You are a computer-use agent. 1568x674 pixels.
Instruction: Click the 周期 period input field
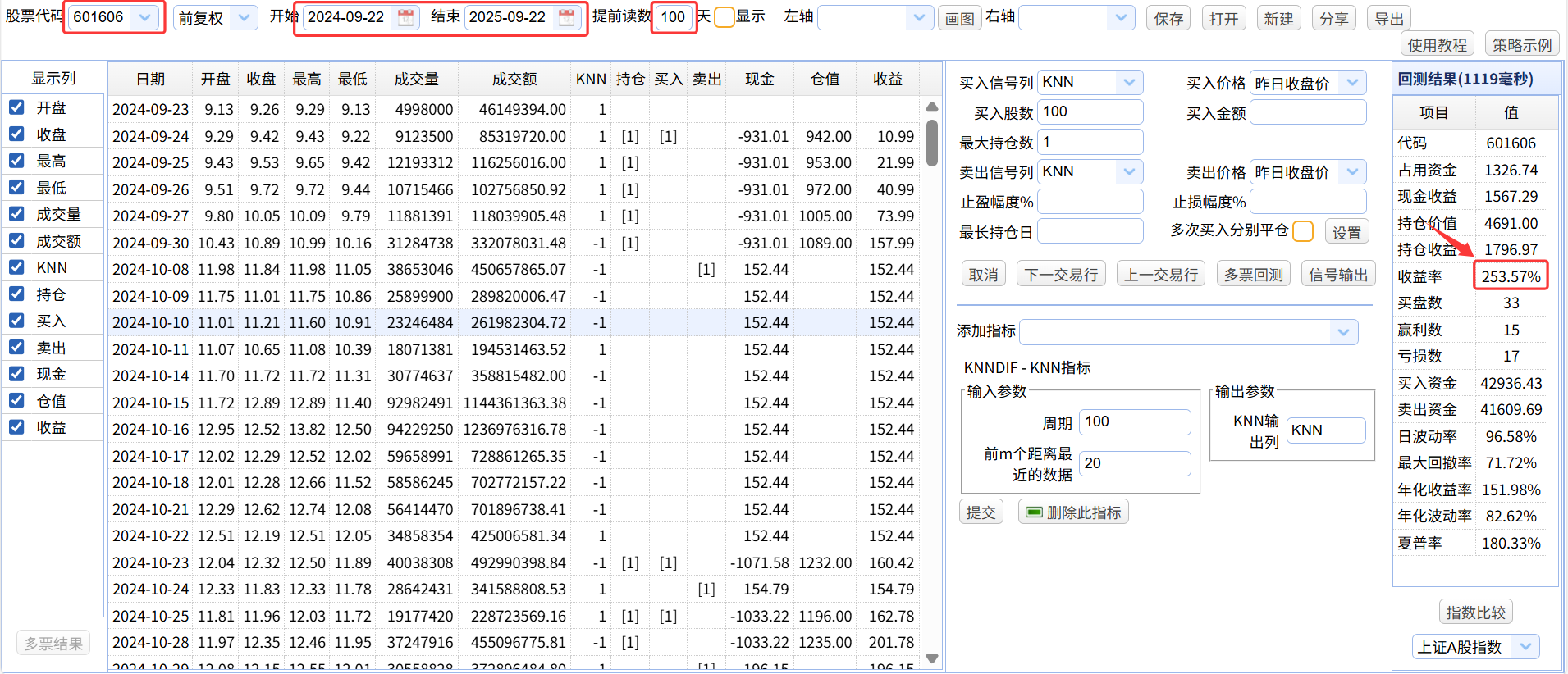1134,422
